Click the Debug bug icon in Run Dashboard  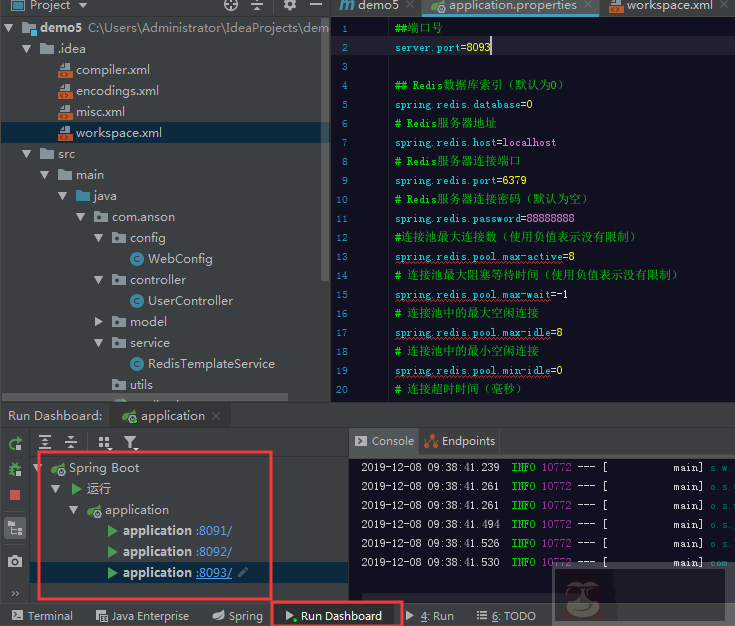(x=15, y=469)
